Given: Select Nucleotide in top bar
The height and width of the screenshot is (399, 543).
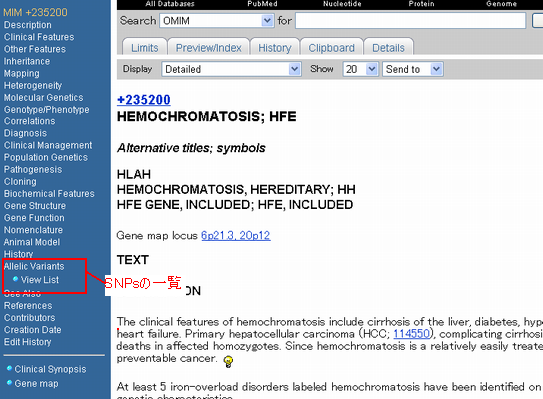Looking at the screenshot, I should coord(342,4).
